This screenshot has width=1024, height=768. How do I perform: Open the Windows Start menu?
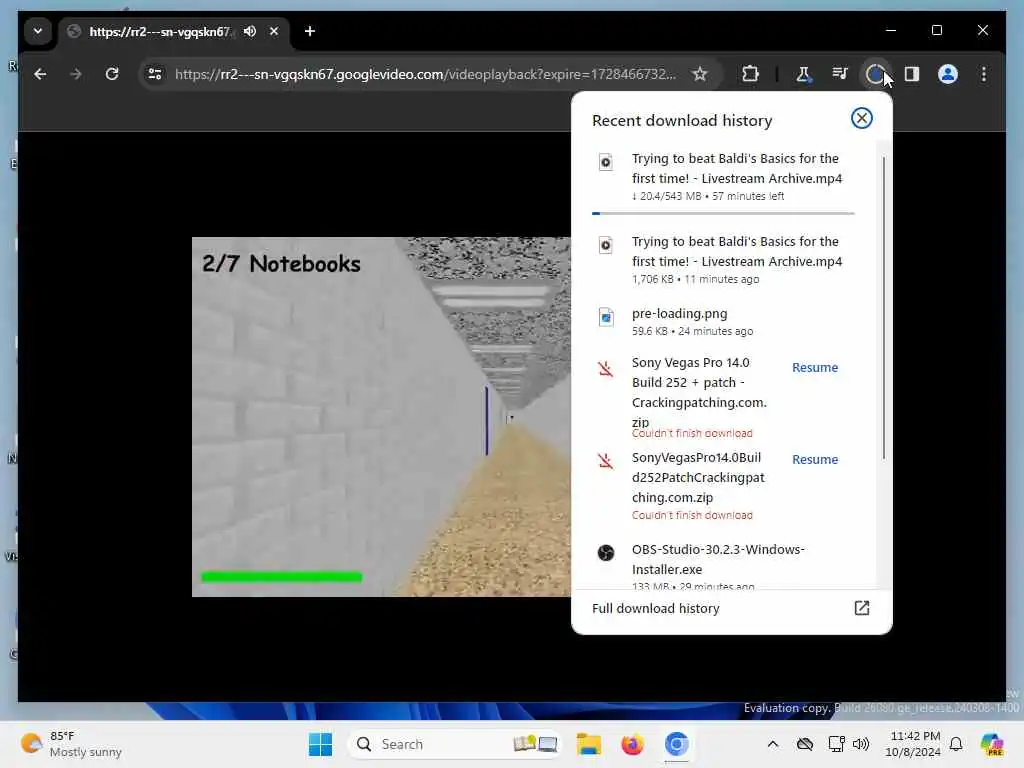point(320,744)
